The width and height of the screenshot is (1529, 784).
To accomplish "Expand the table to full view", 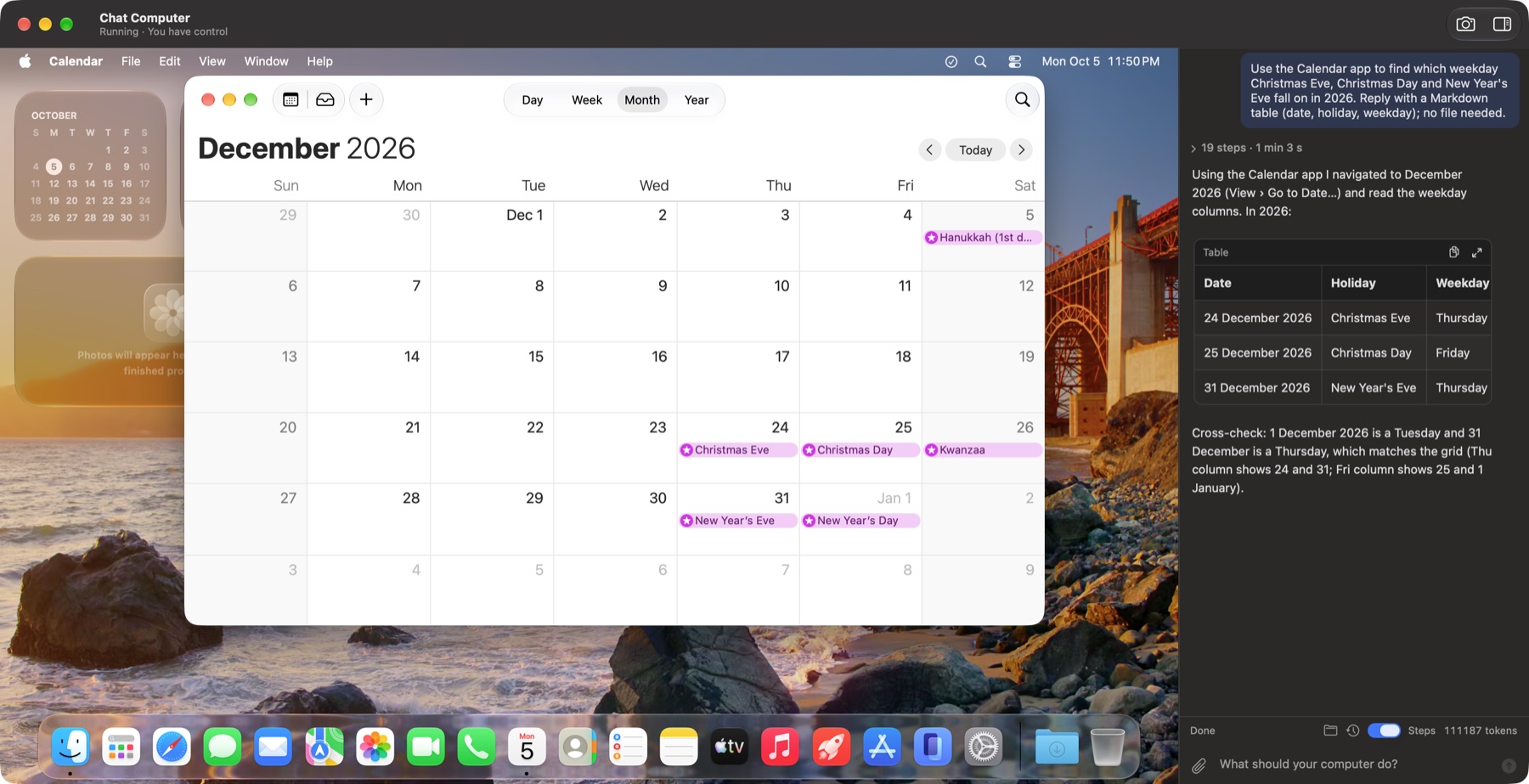I will pos(1477,252).
